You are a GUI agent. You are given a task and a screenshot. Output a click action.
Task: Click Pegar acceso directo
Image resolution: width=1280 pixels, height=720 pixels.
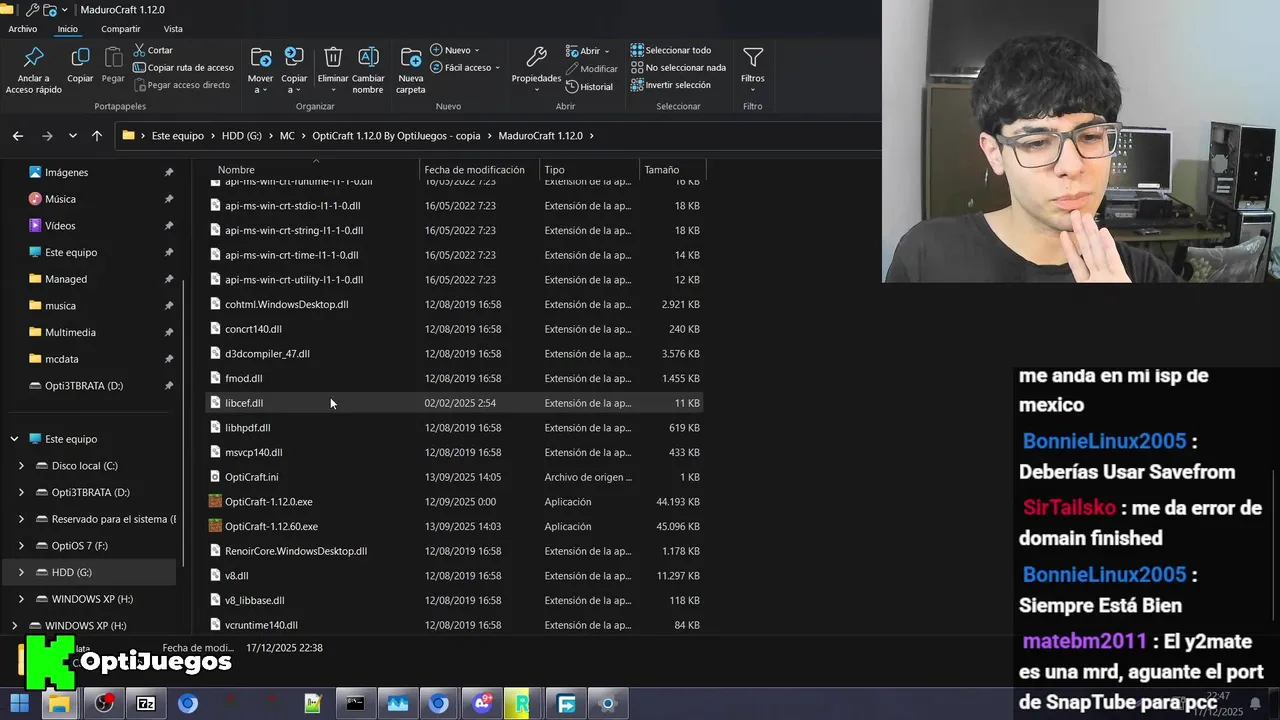pyautogui.click(x=181, y=85)
